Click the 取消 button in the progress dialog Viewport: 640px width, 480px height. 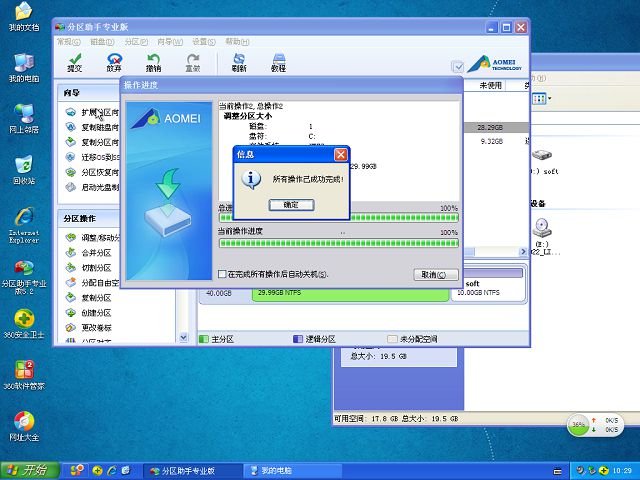[436, 275]
